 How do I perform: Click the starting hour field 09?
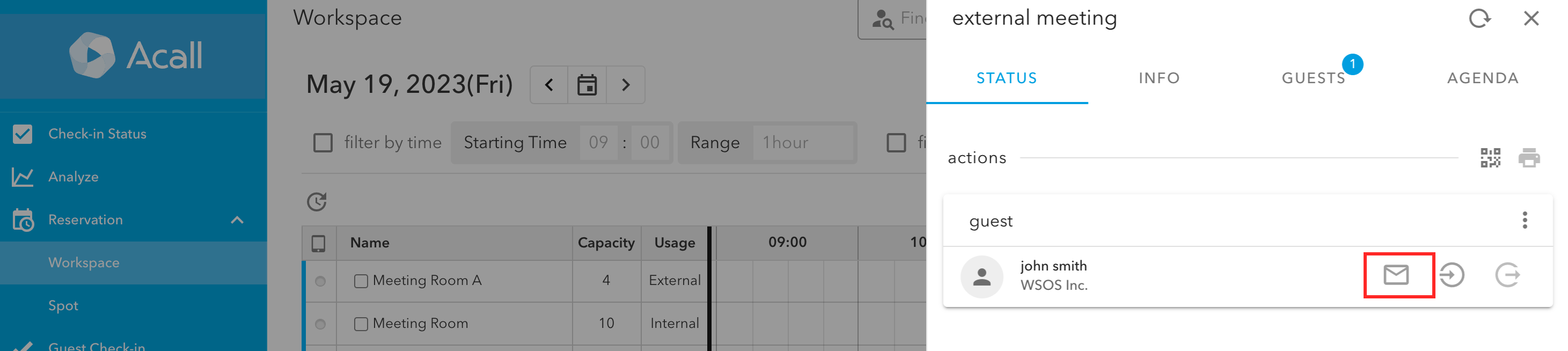point(598,143)
